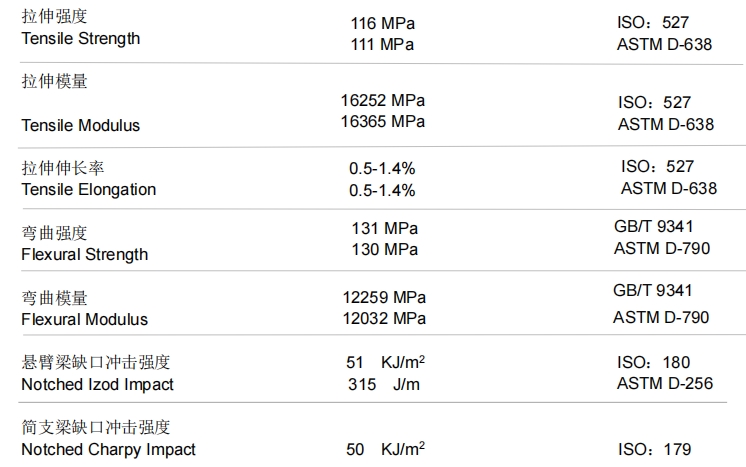The height and width of the screenshot is (467, 746).
Task: Select the 116 MPa tensile strength value
Action: [x=382, y=23]
